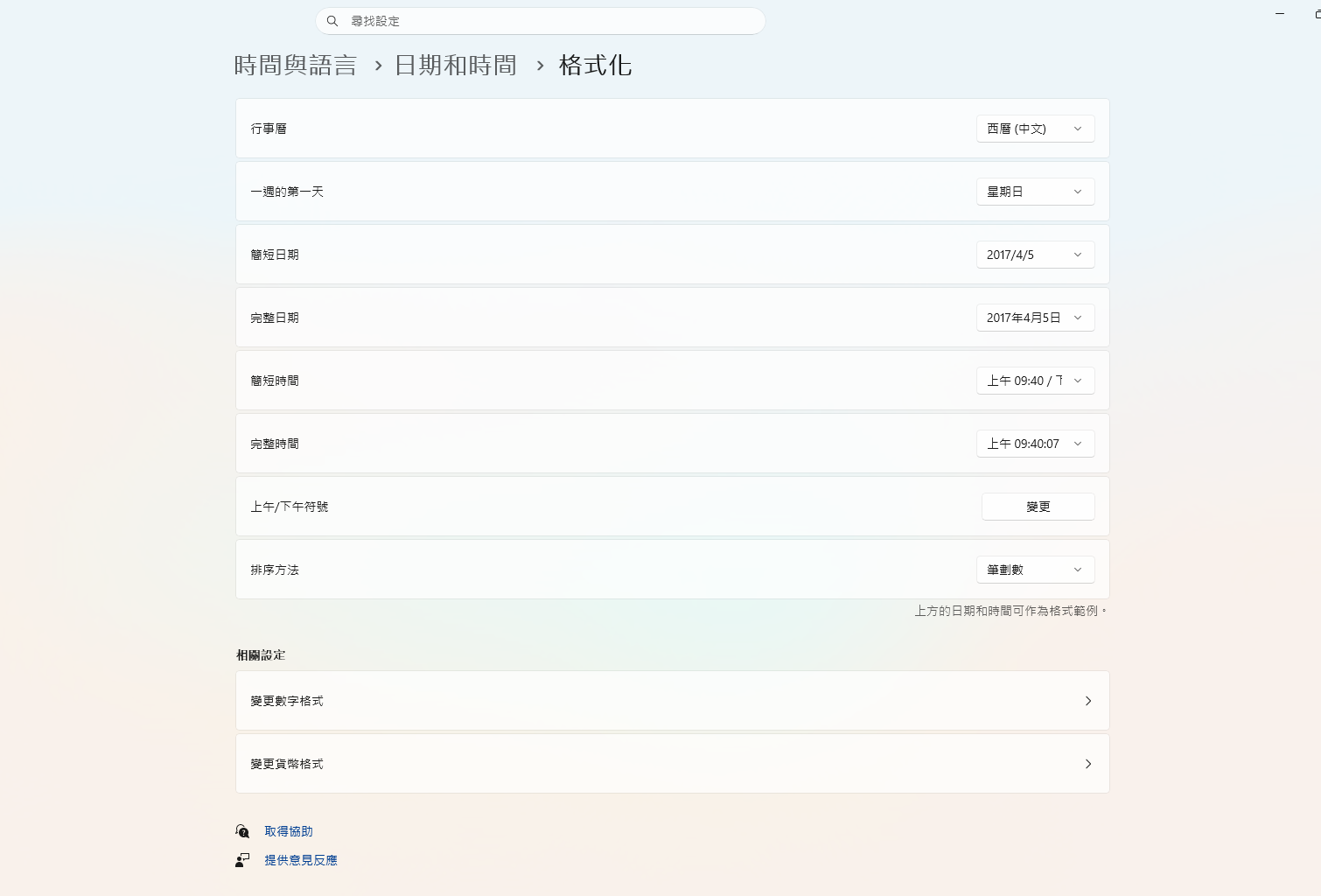Screen dimensions: 1321x896
Task: Open the 取得協助 help link
Action: (x=289, y=831)
